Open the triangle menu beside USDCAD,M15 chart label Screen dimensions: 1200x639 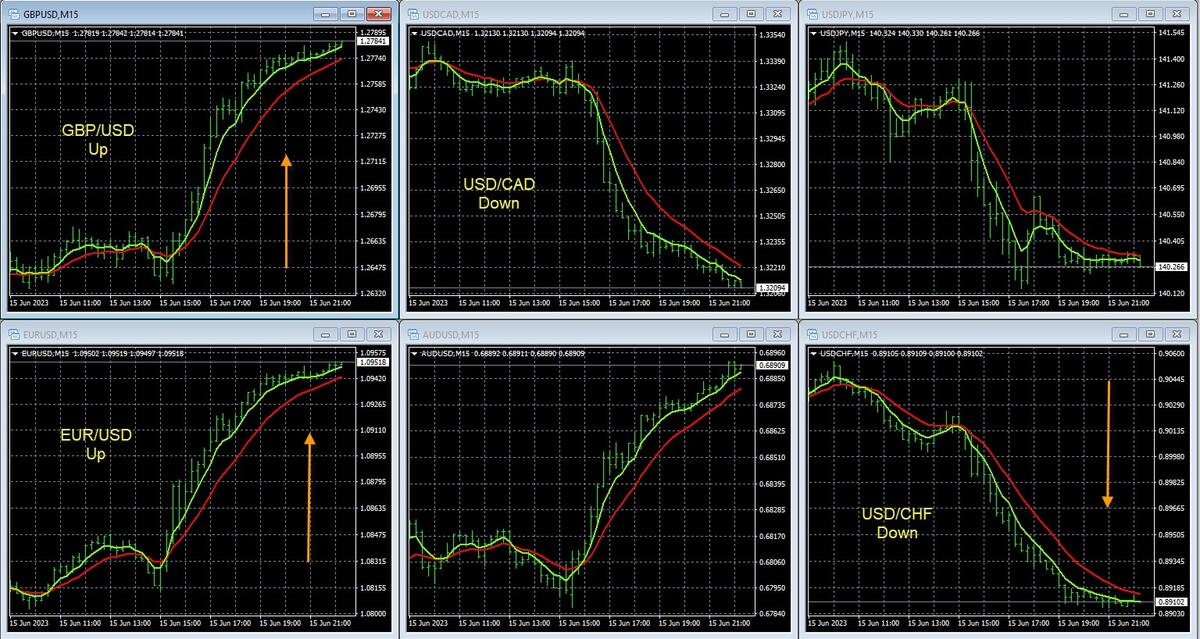click(415, 33)
